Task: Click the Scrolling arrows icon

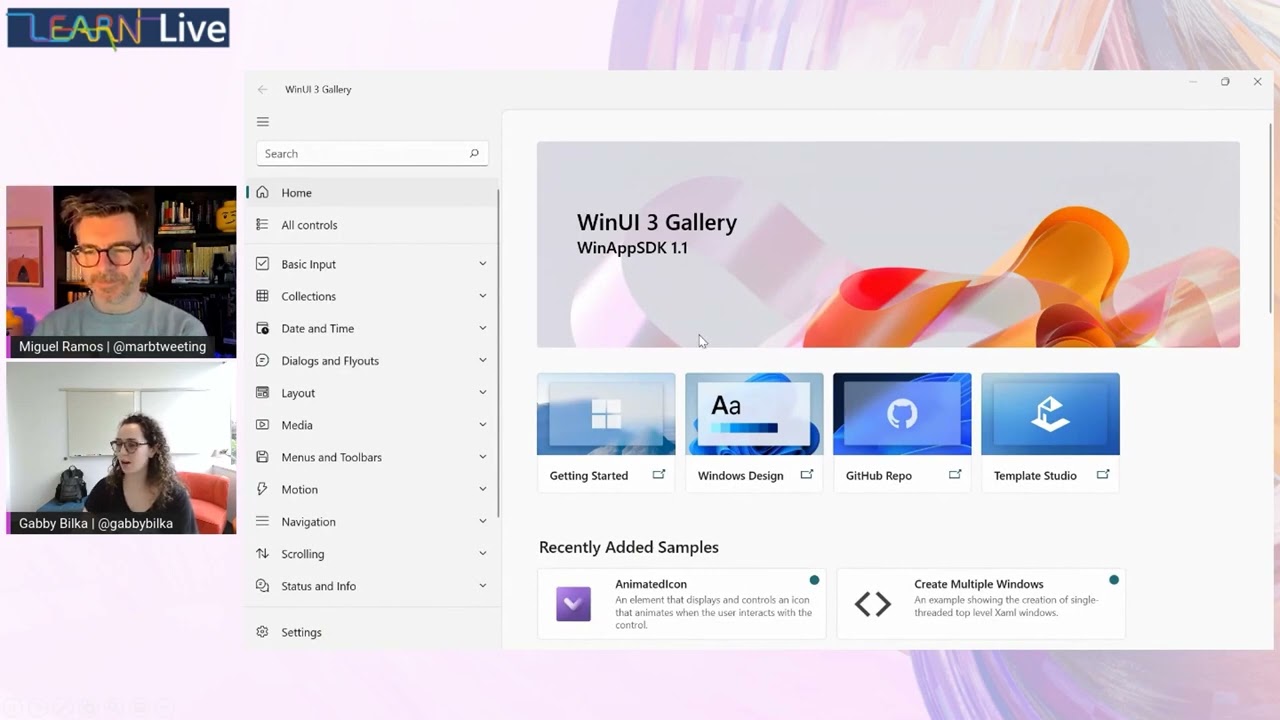Action: (262, 553)
